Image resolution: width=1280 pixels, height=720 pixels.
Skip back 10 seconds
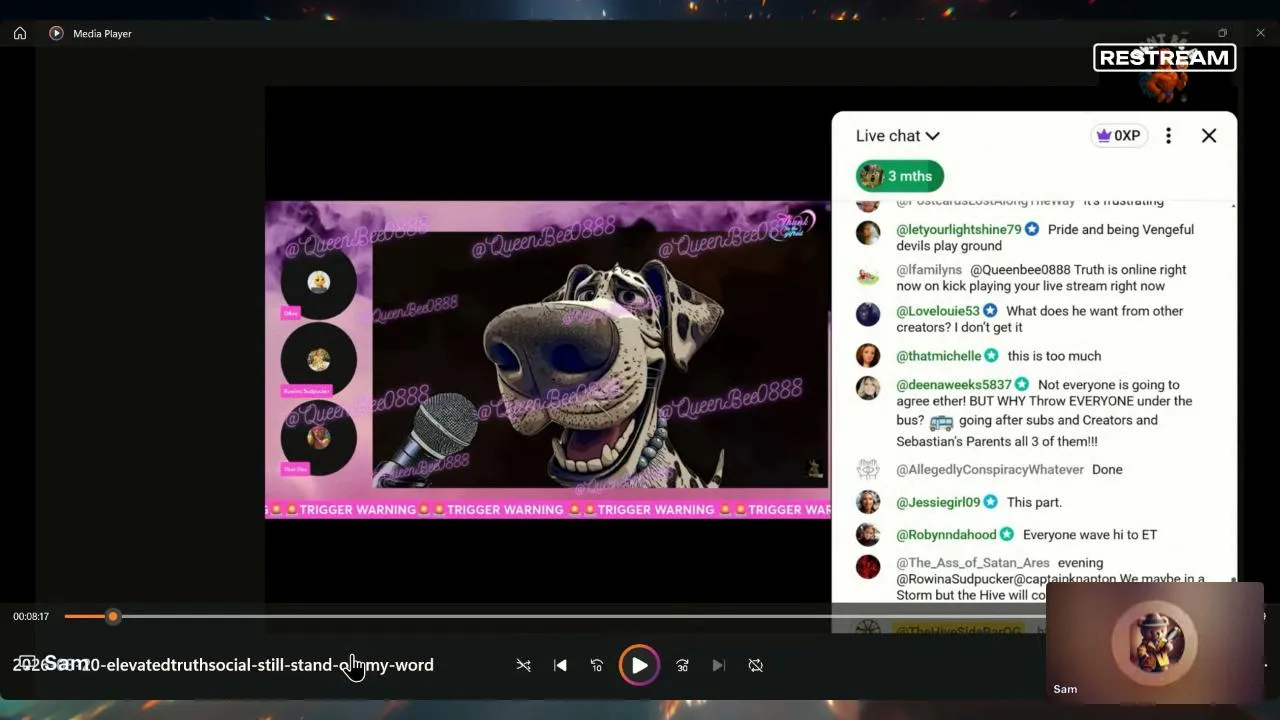597,665
